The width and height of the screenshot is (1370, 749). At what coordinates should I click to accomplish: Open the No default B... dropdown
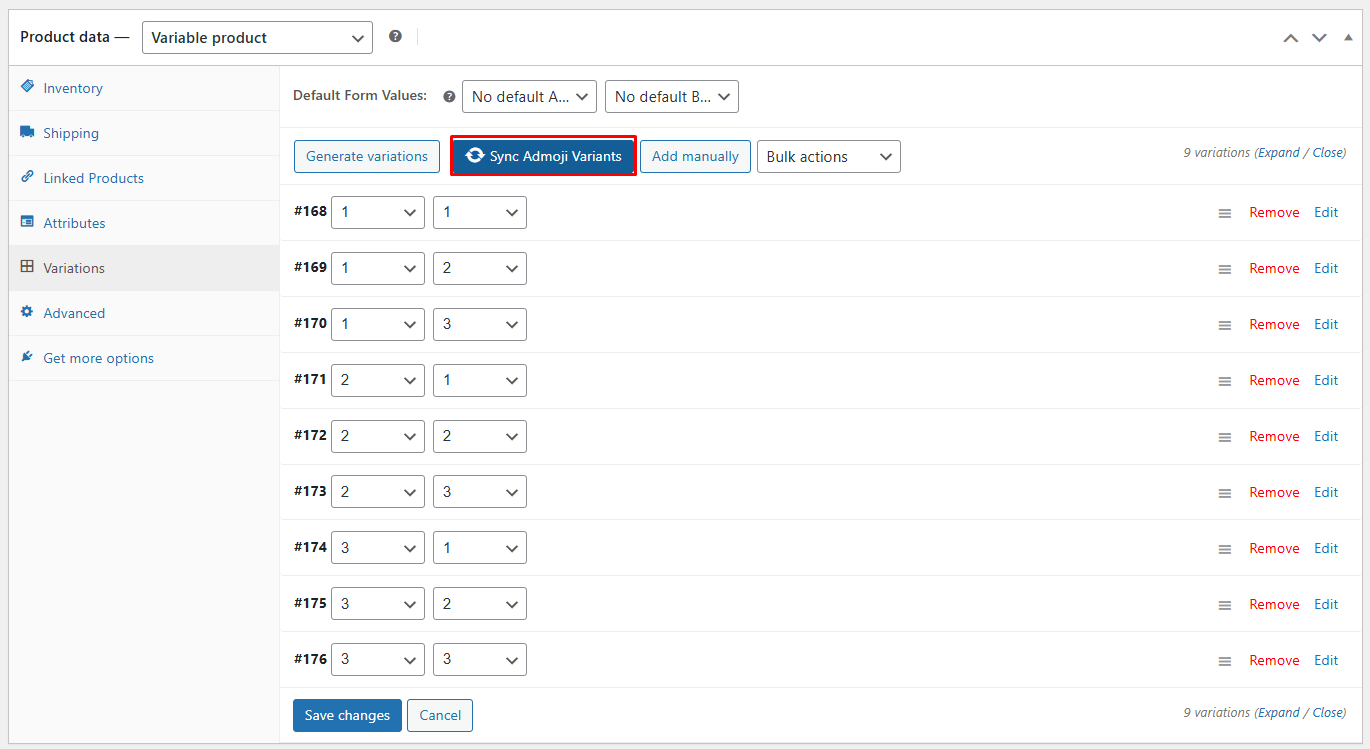pos(672,97)
